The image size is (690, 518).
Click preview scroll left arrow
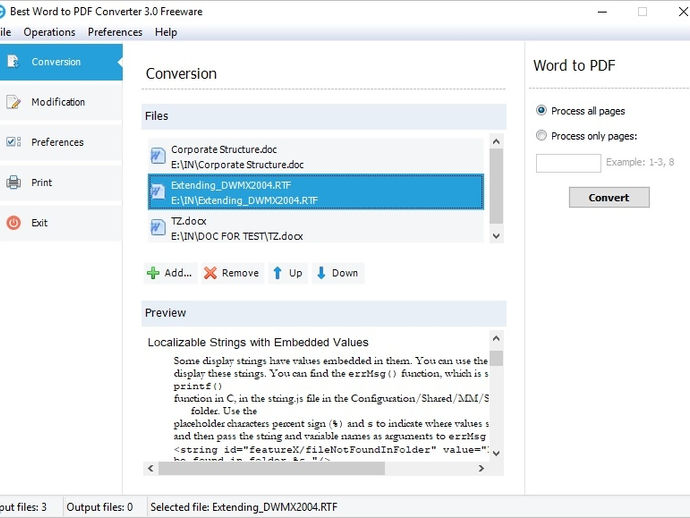tap(151, 468)
